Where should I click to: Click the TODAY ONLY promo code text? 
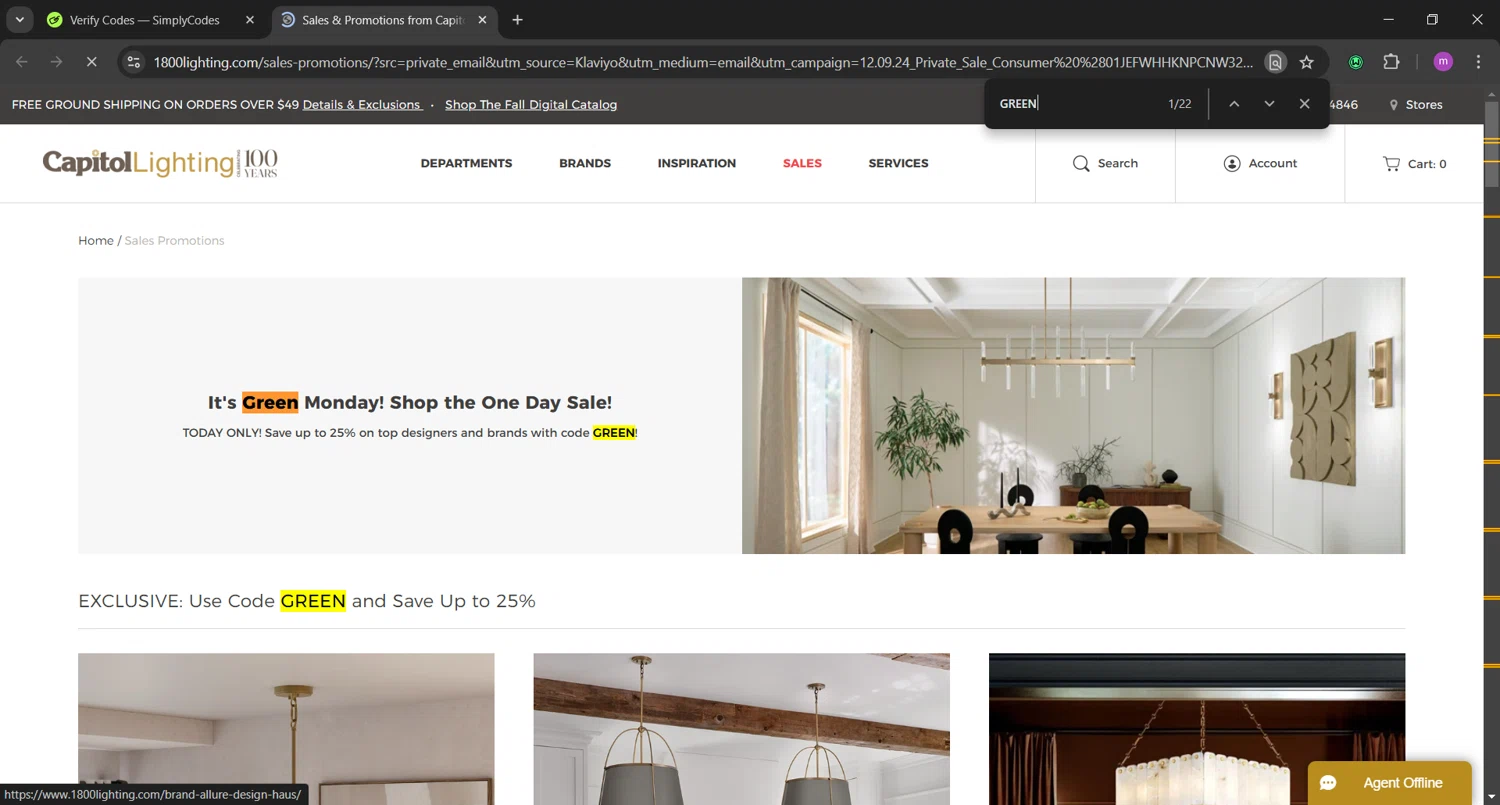pyautogui.click(x=410, y=433)
